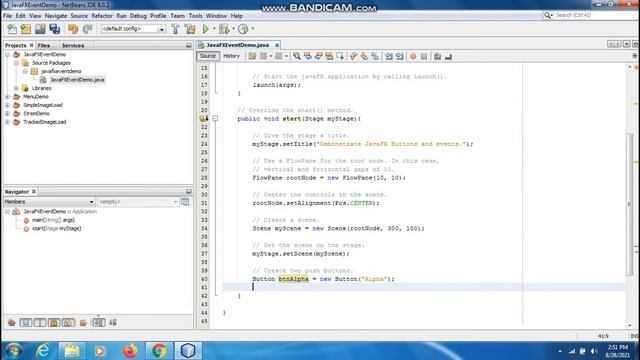Expand the Libraries tree node
This screenshot has height=360, width=640.
[16, 88]
